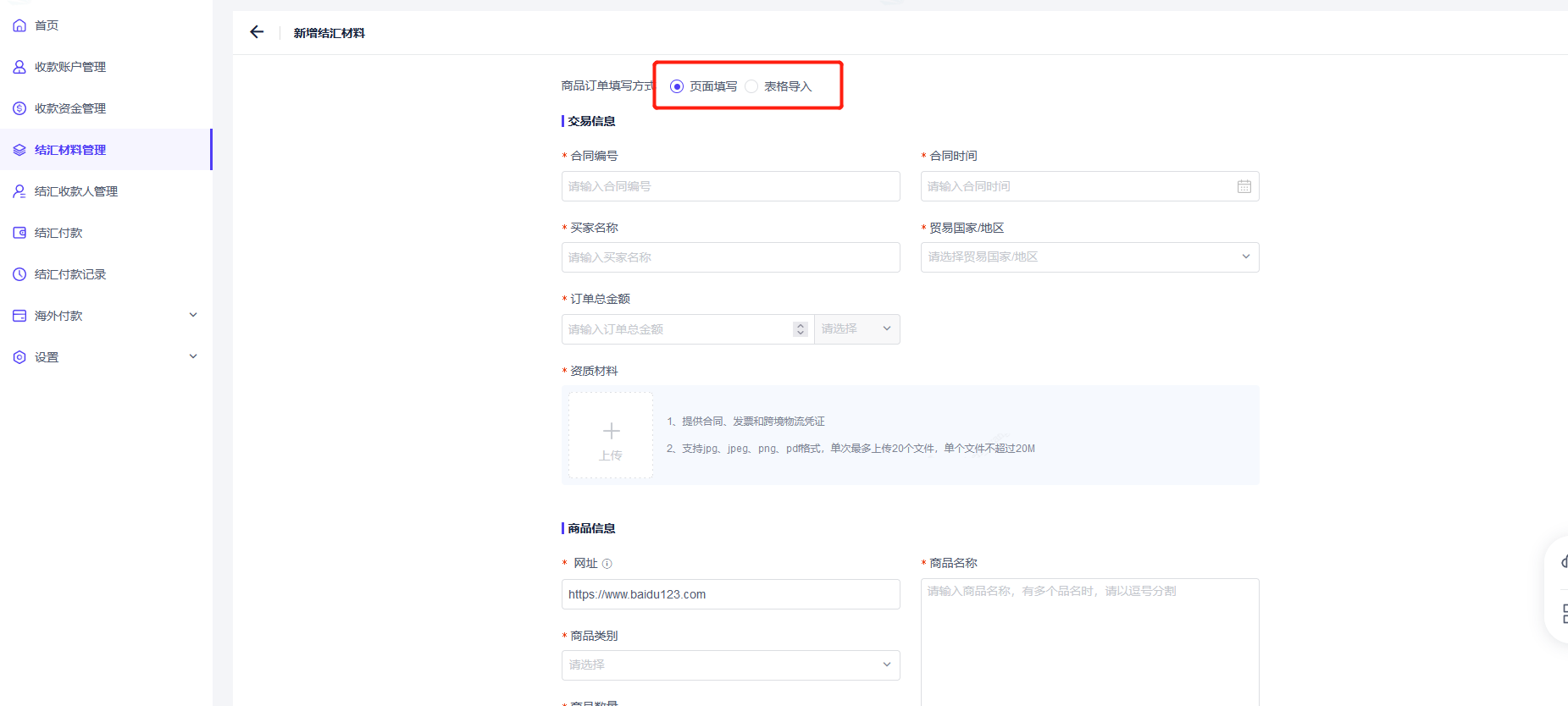Expand the 设置 sidebar menu
1568x706 pixels.
click(193, 357)
